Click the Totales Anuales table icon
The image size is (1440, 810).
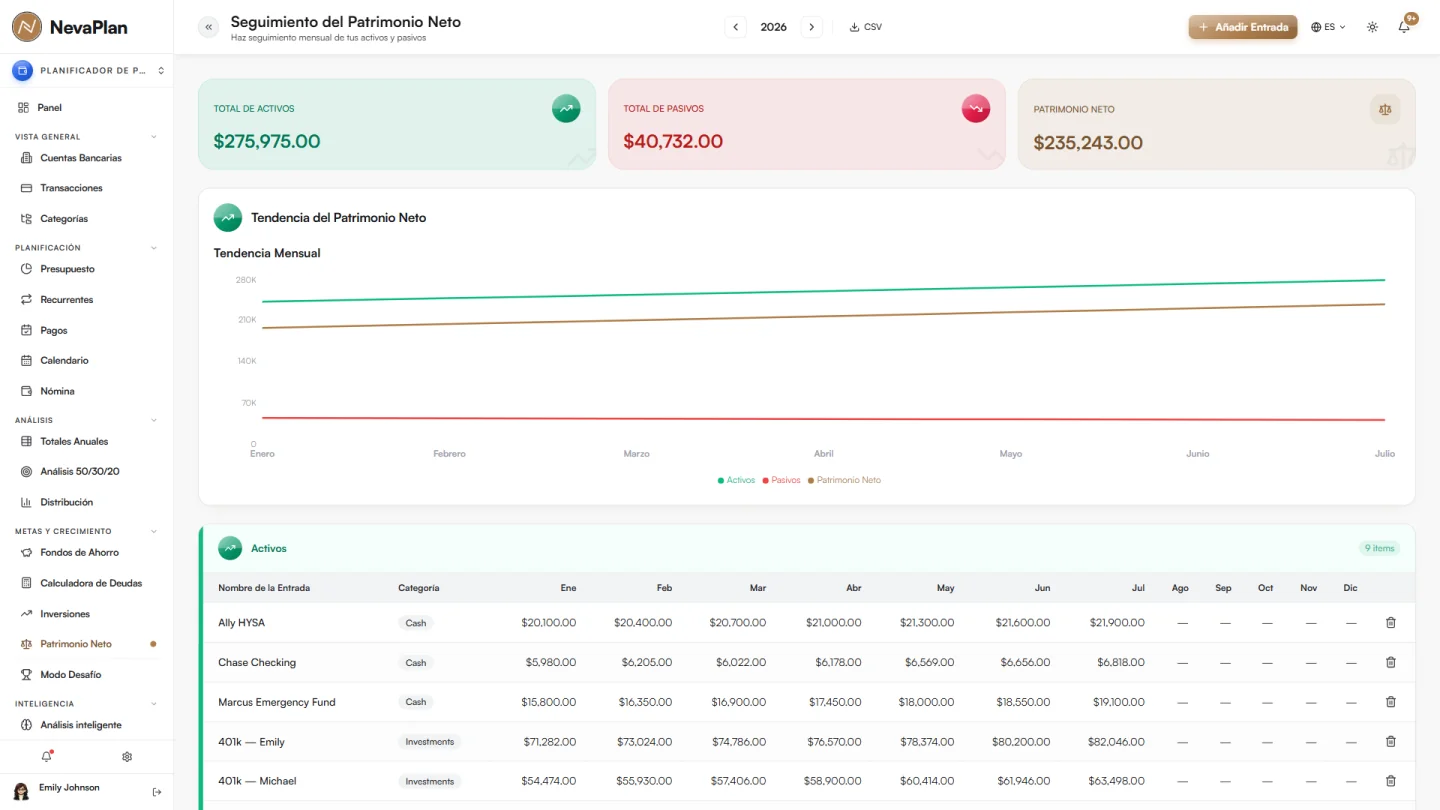27,441
